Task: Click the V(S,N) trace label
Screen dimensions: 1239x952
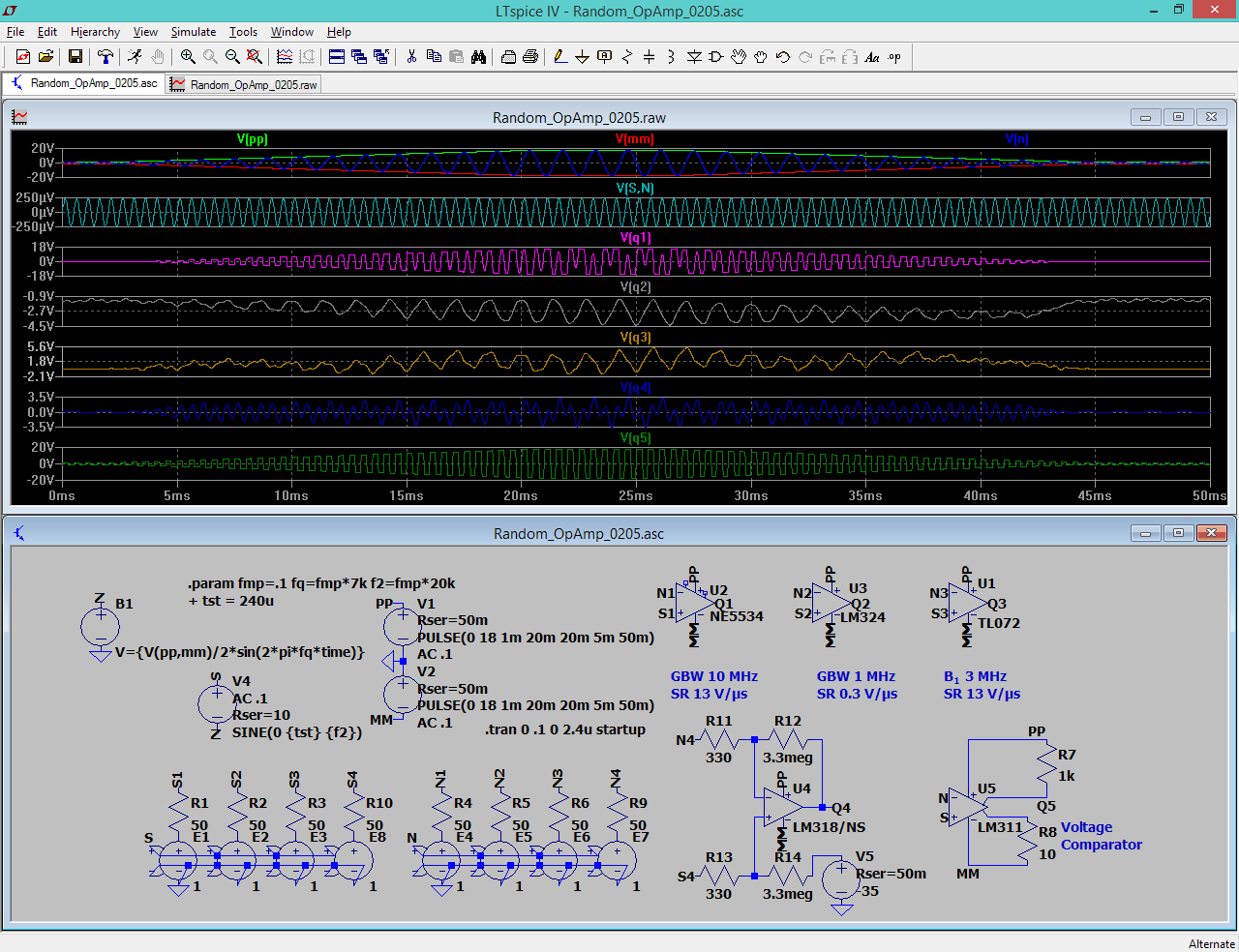Action: point(635,189)
